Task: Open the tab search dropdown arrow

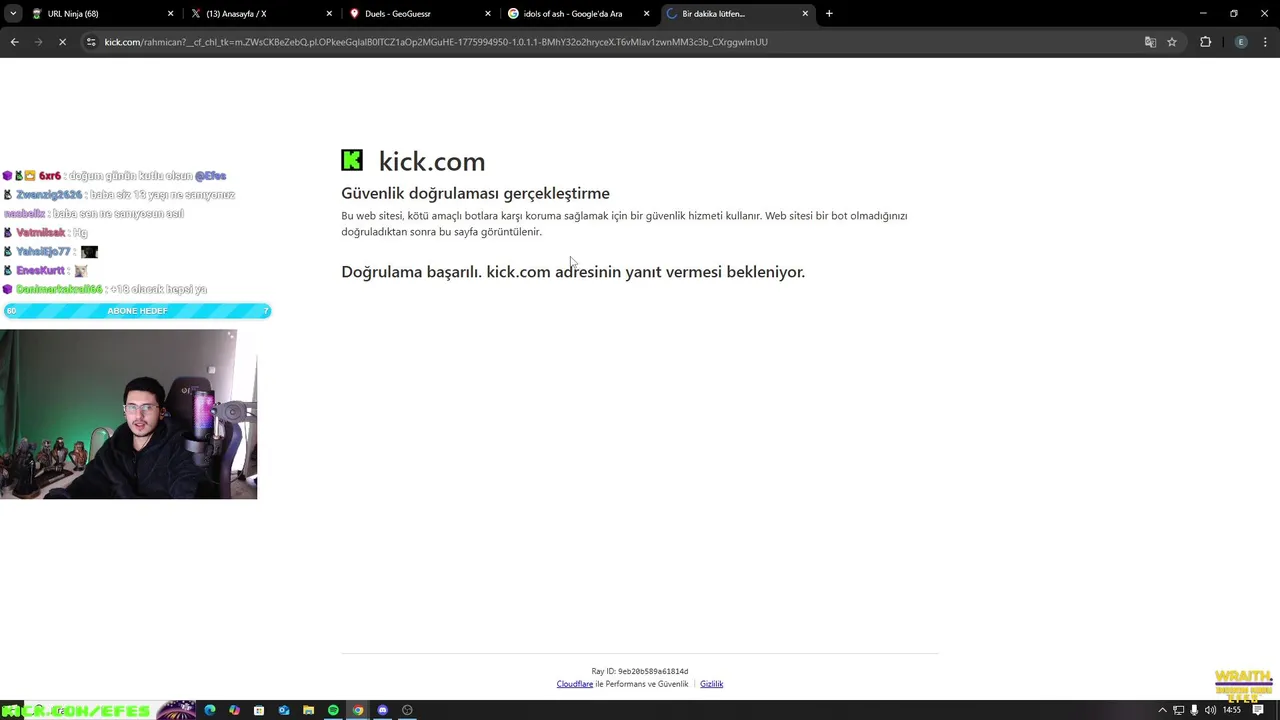Action: point(13,14)
